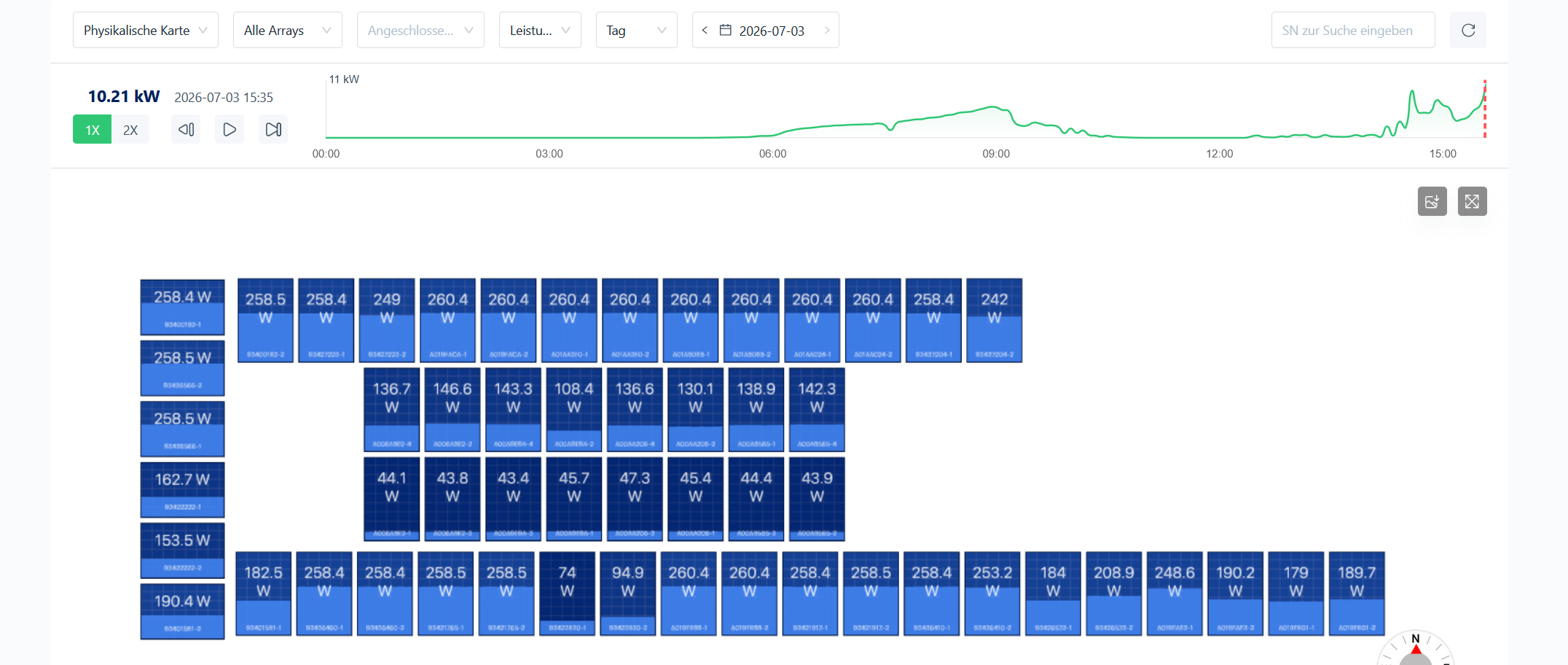Viewport: 1568px width, 665px height.
Task: Set playback speed to 1X
Action: pos(92,130)
